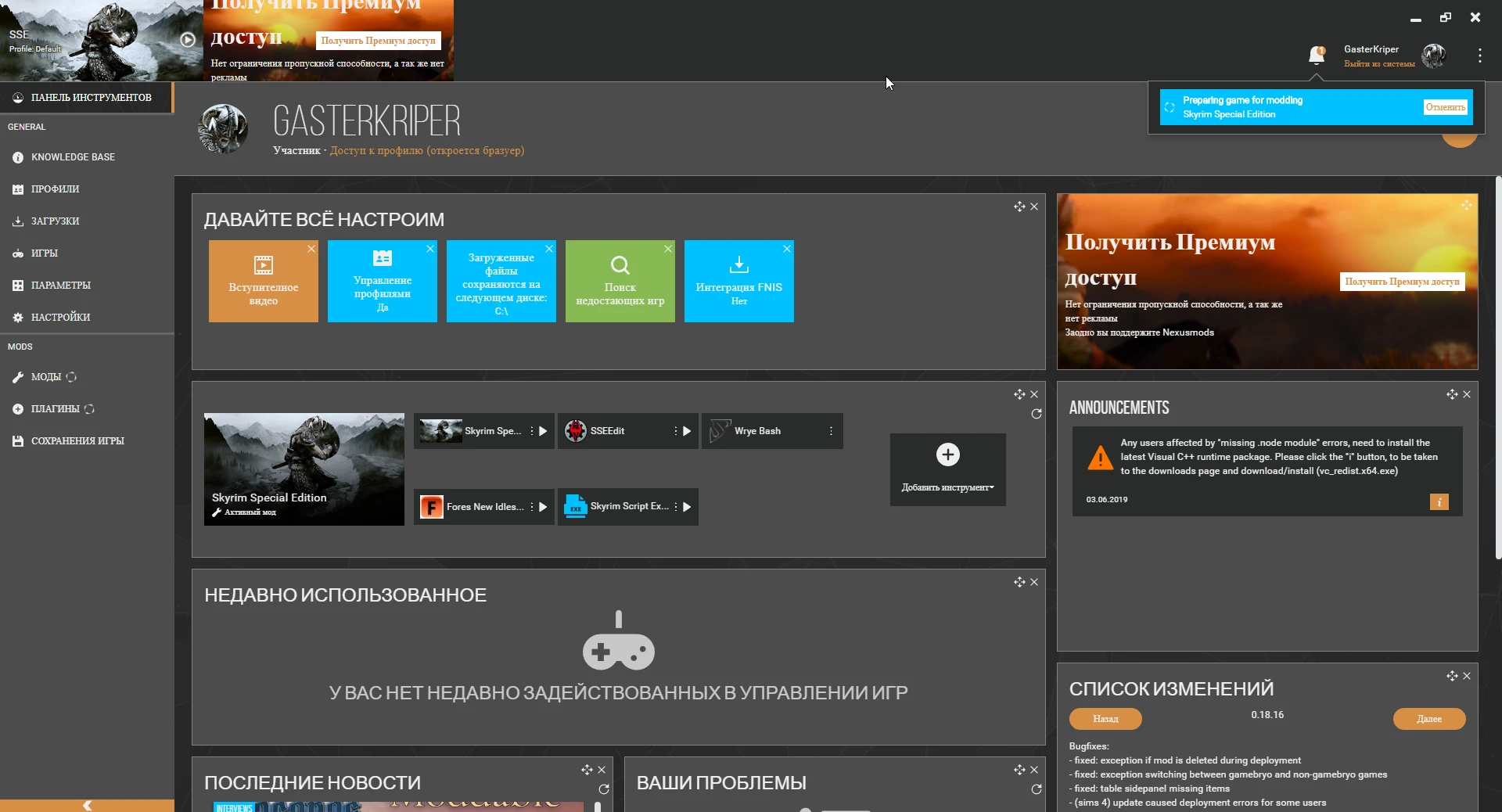Select Панель инструментов tab
Image resolution: width=1502 pixels, height=812 pixels.
coord(86,98)
